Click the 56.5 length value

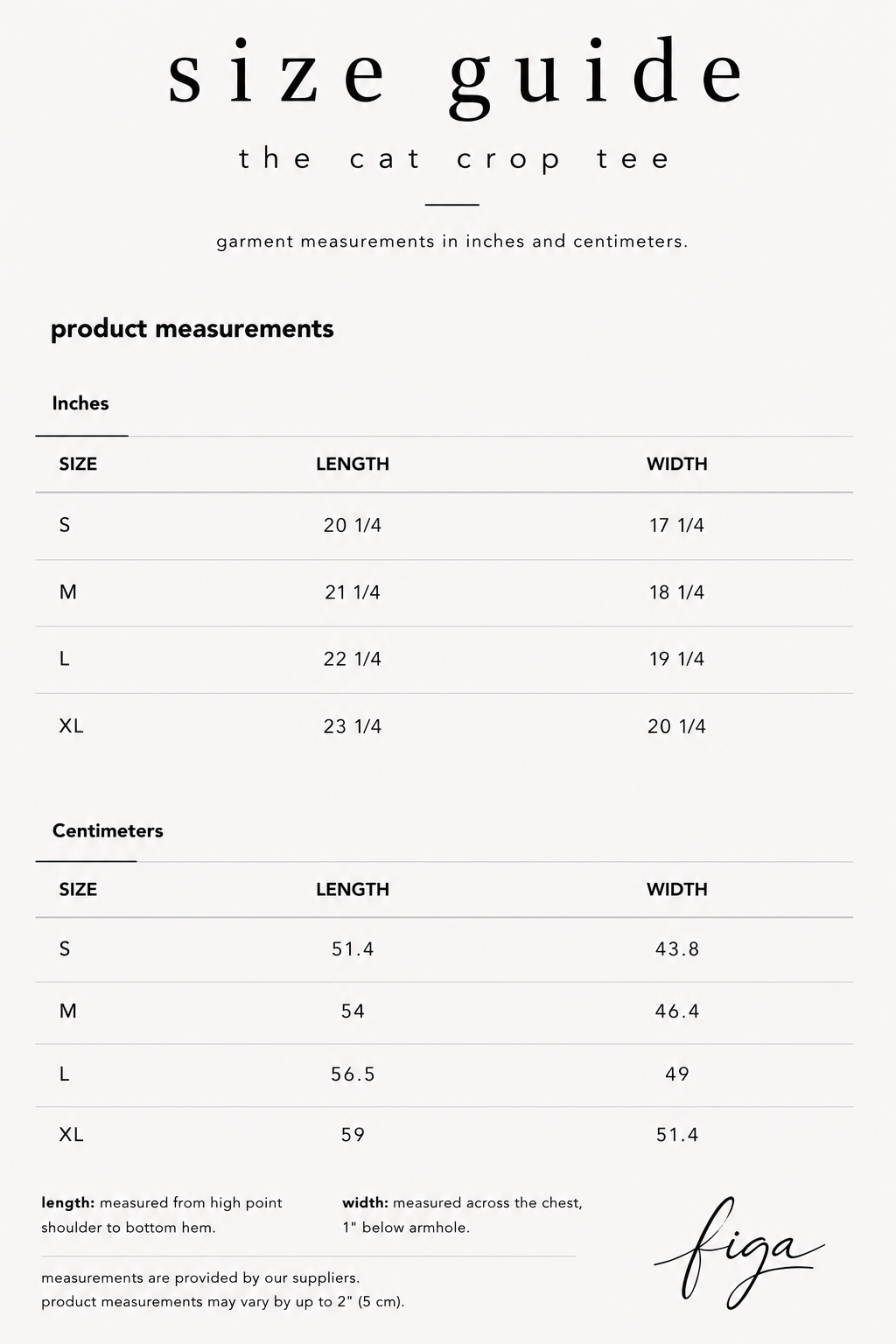353,1074
